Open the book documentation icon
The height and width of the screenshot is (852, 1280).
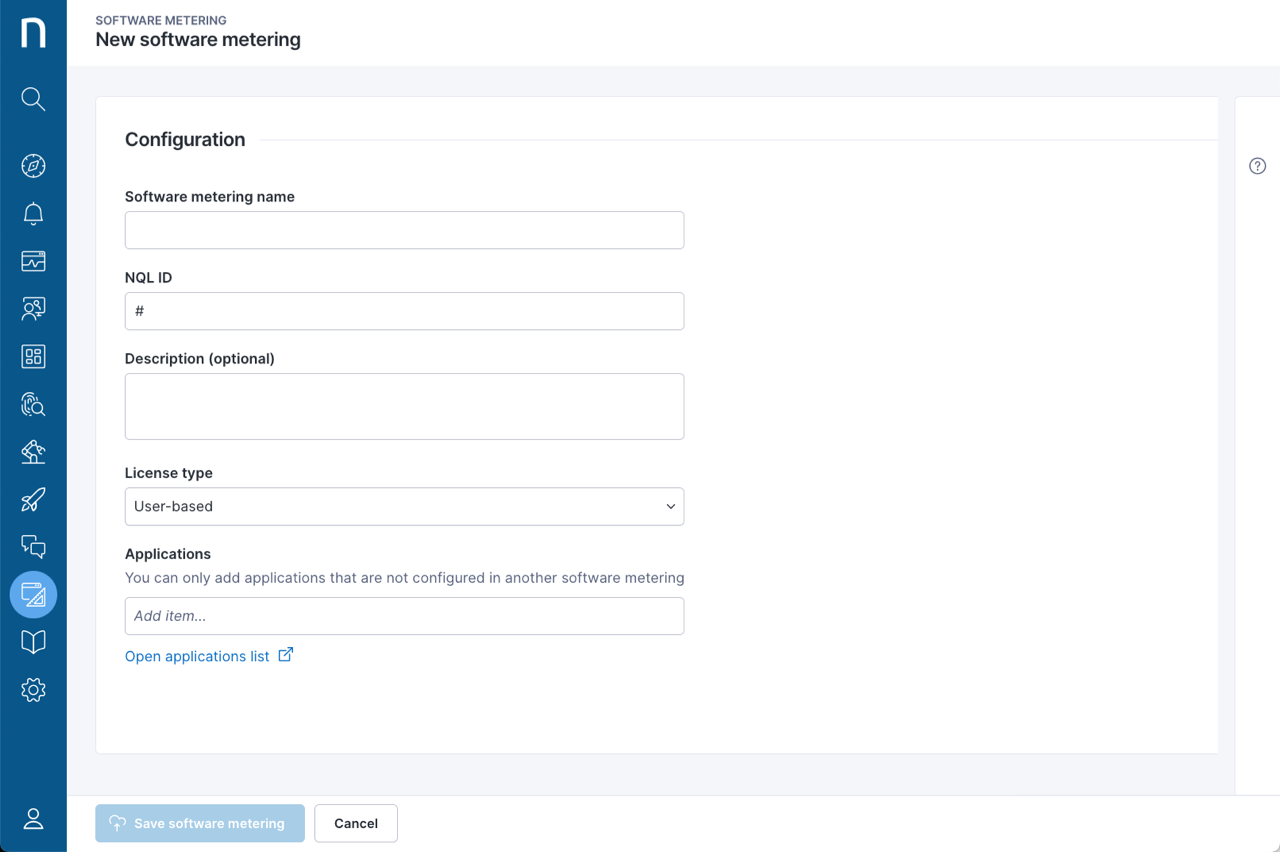point(33,642)
